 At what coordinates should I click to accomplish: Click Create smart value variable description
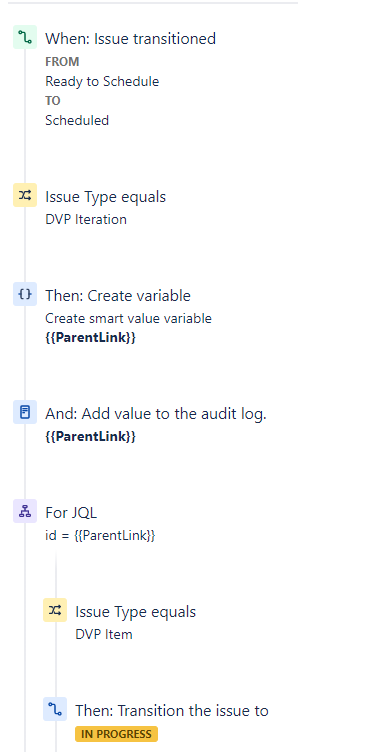click(x=128, y=318)
